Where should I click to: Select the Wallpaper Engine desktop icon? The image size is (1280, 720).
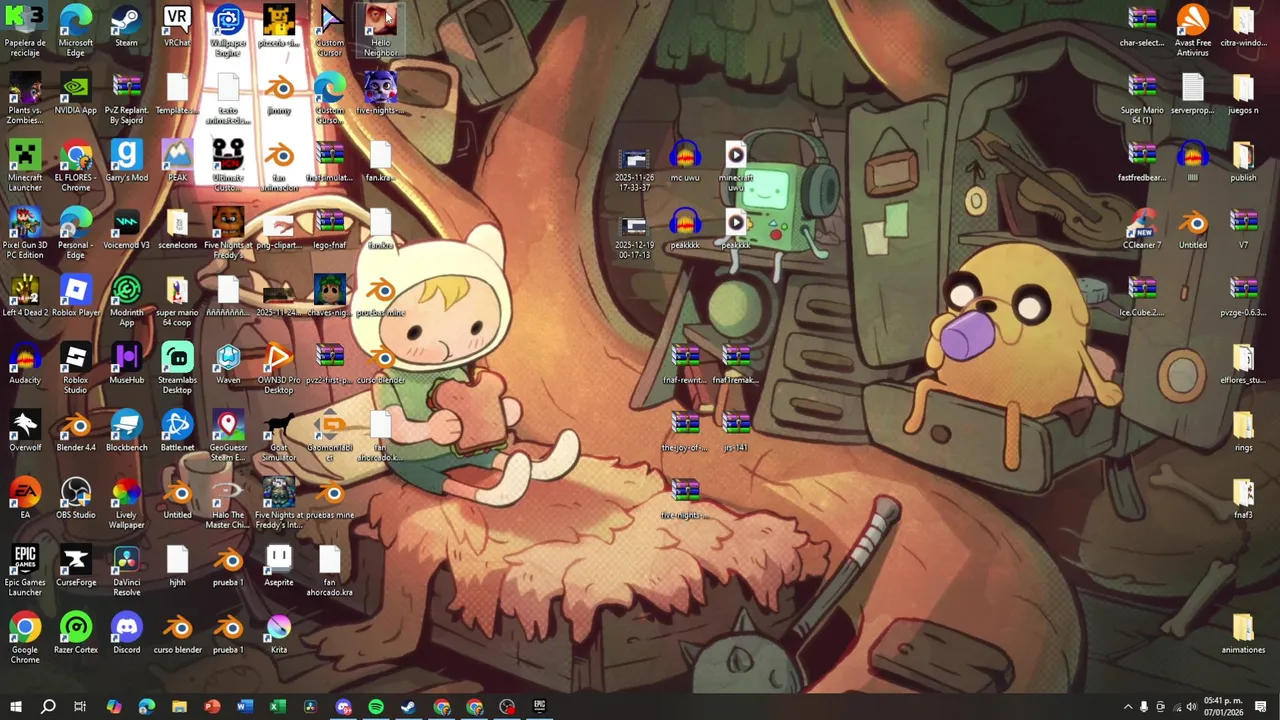[x=228, y=31]
